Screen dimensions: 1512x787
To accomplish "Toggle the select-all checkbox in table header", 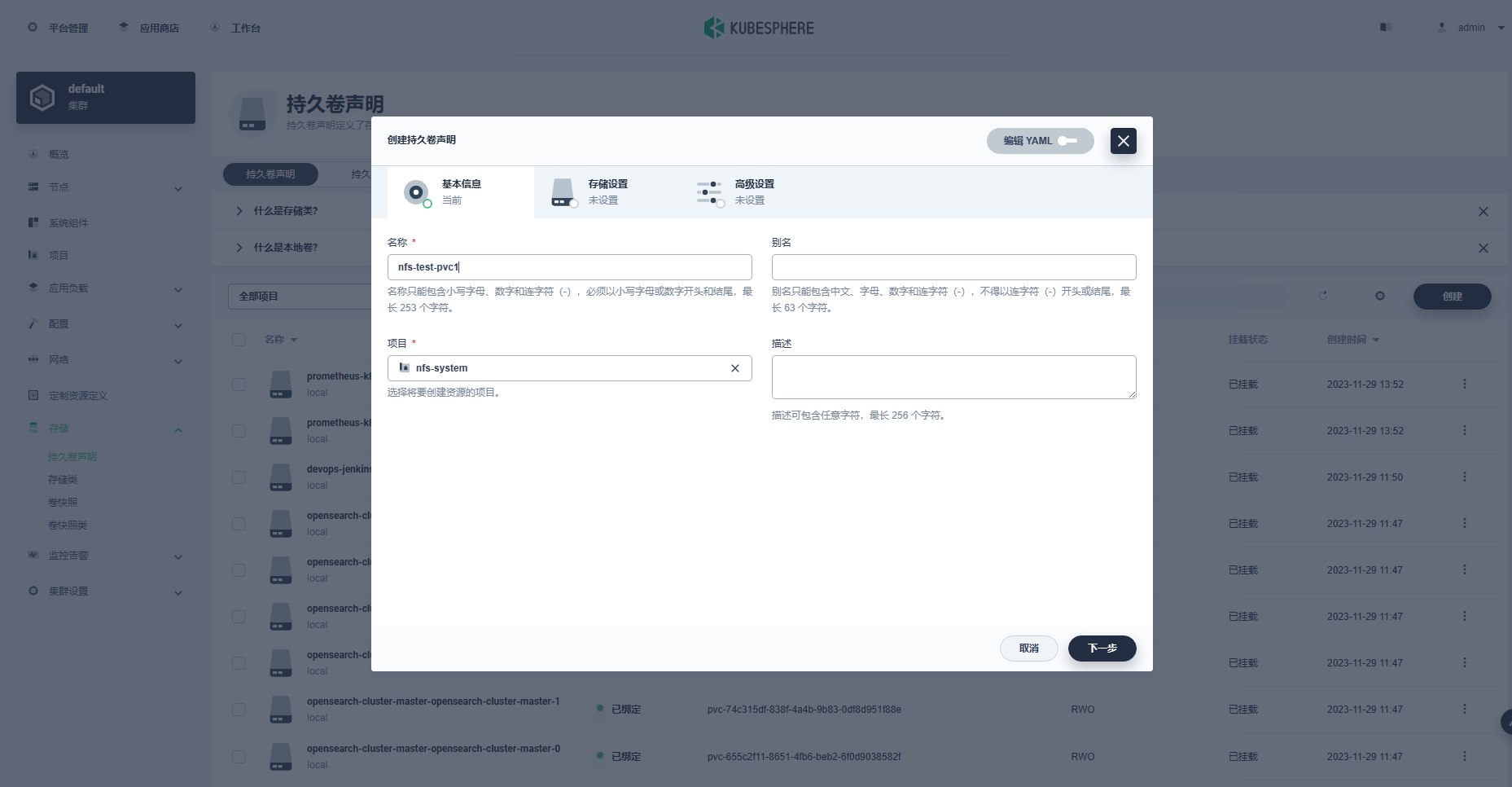I will (x=239, y=340).
